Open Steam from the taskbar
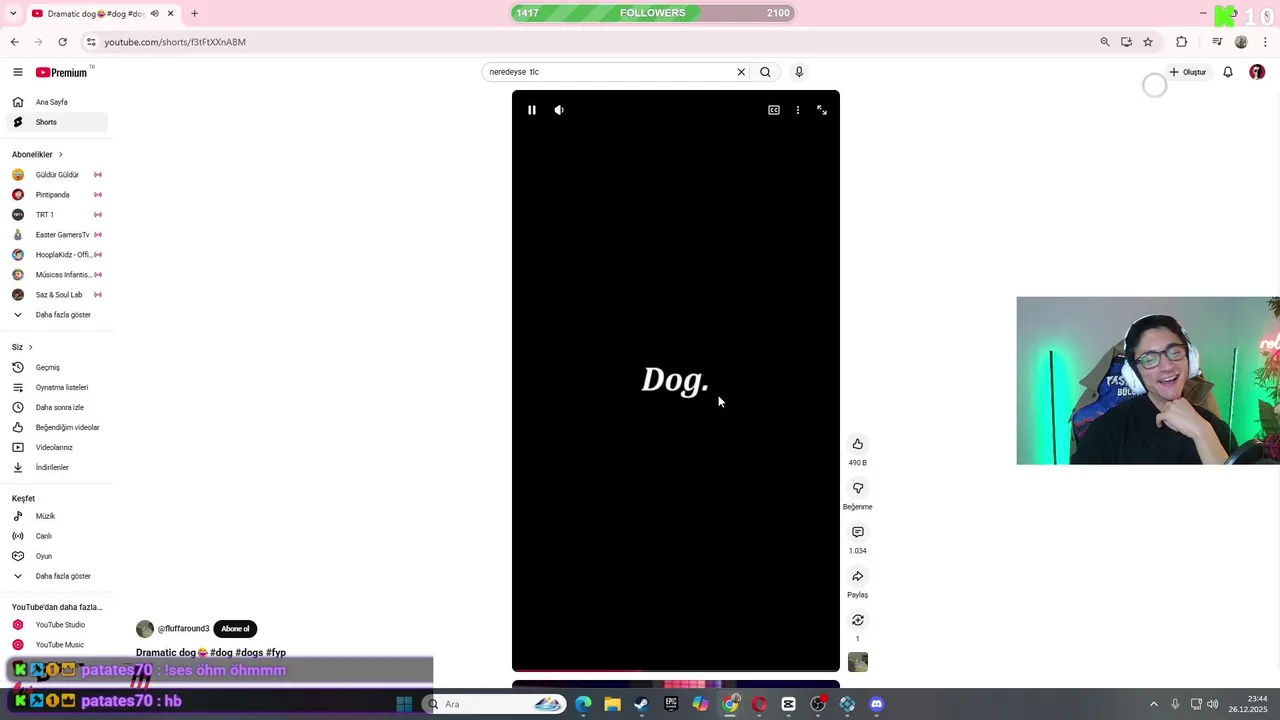1280x720 pixels. coord(641,704)
